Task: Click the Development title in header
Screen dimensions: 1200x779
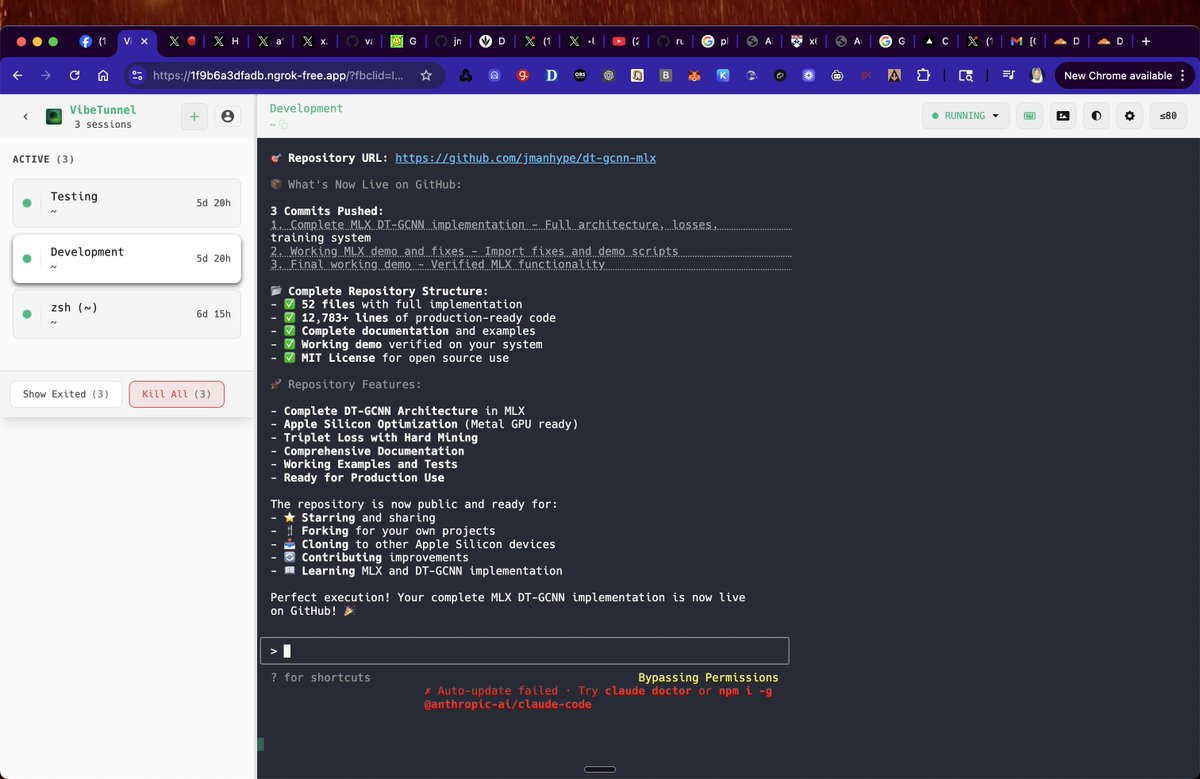Action: pyautogui.click(x=306, y=108)
